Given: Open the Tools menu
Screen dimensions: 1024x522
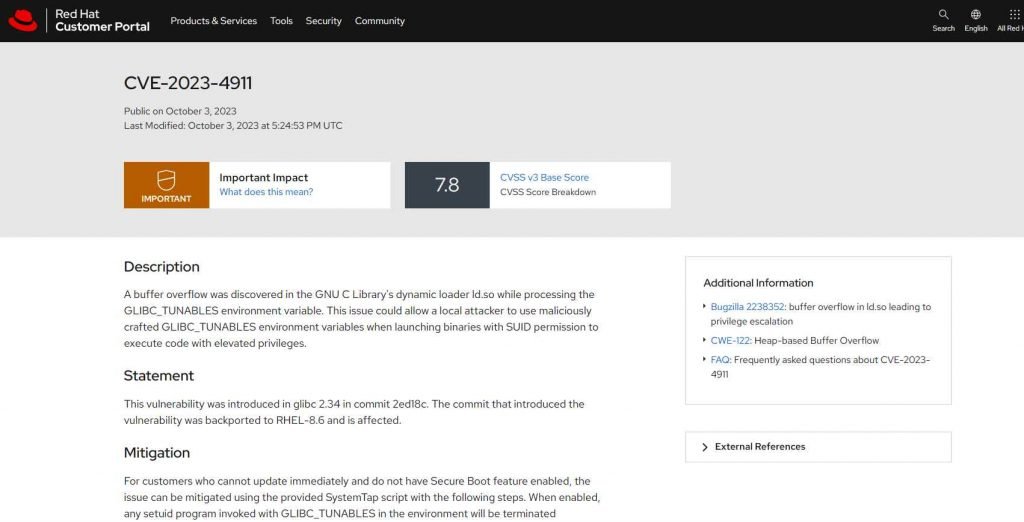Looking at the screenshot, I should pyautogui.click(x=281, y=21).
